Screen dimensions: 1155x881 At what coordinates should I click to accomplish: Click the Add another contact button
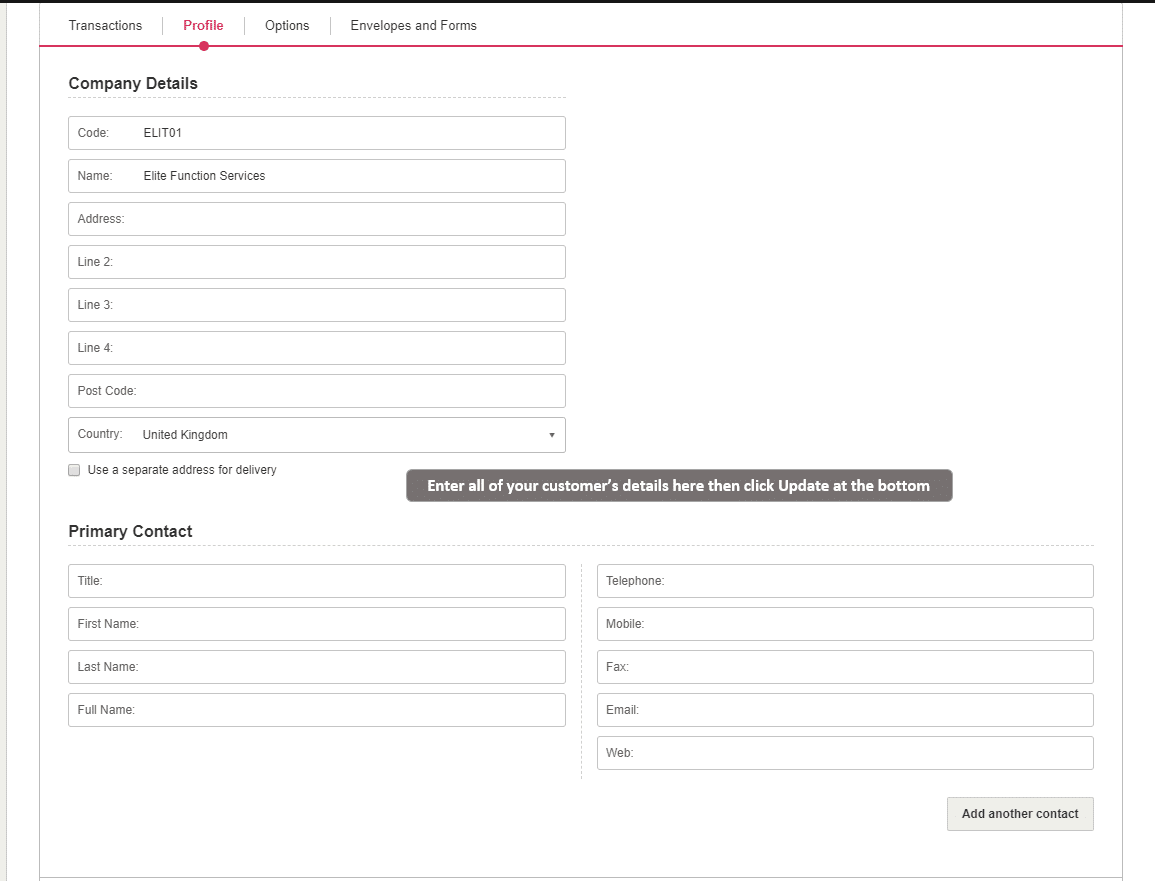coord(1019,814)
